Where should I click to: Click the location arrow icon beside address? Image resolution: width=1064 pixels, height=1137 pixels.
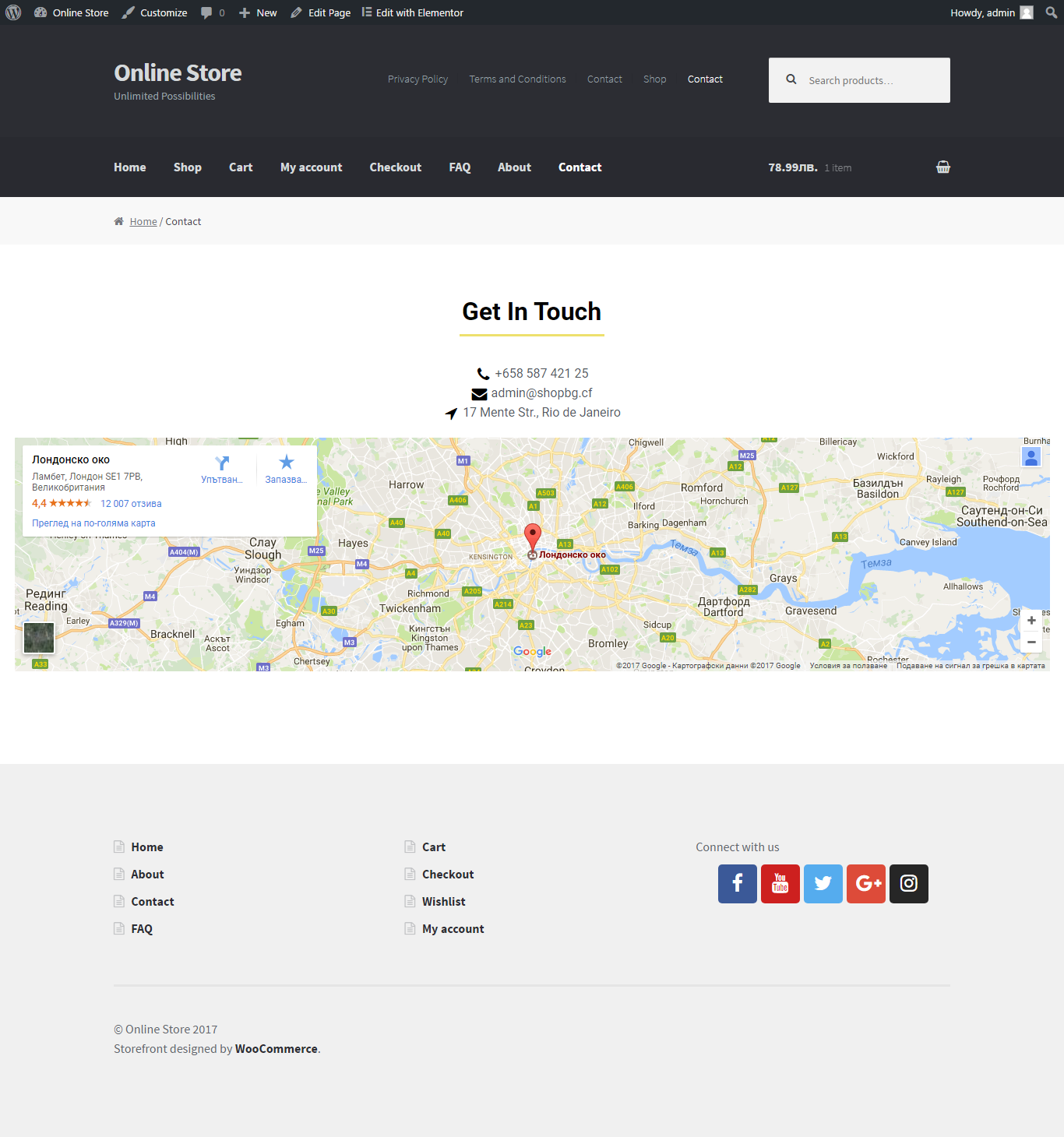tap(451, 414)
